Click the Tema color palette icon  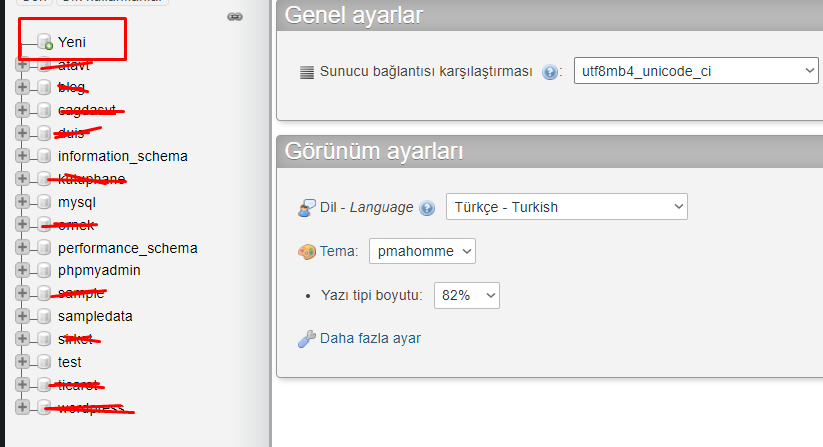[307, 252]
